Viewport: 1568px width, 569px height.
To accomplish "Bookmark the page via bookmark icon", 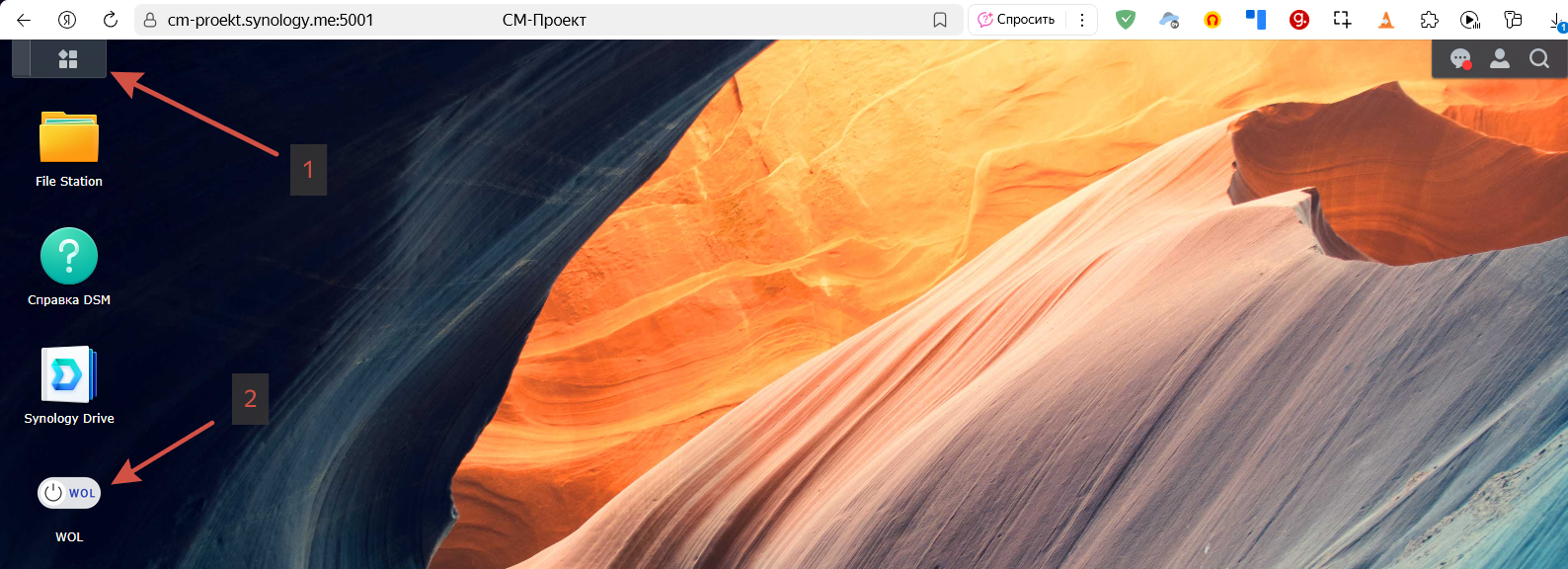I will coord(940,20).
